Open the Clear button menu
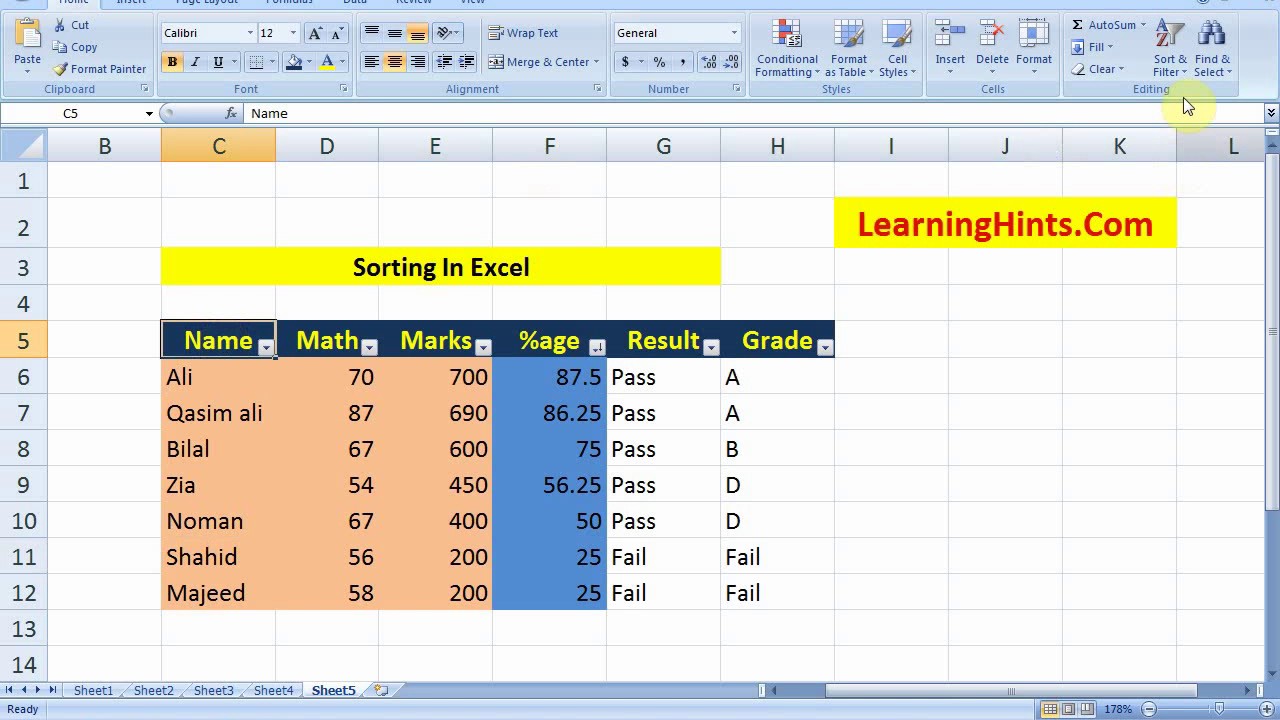Image resolution: width=1280 pixels, height=720 pixels. [1097, 69]
